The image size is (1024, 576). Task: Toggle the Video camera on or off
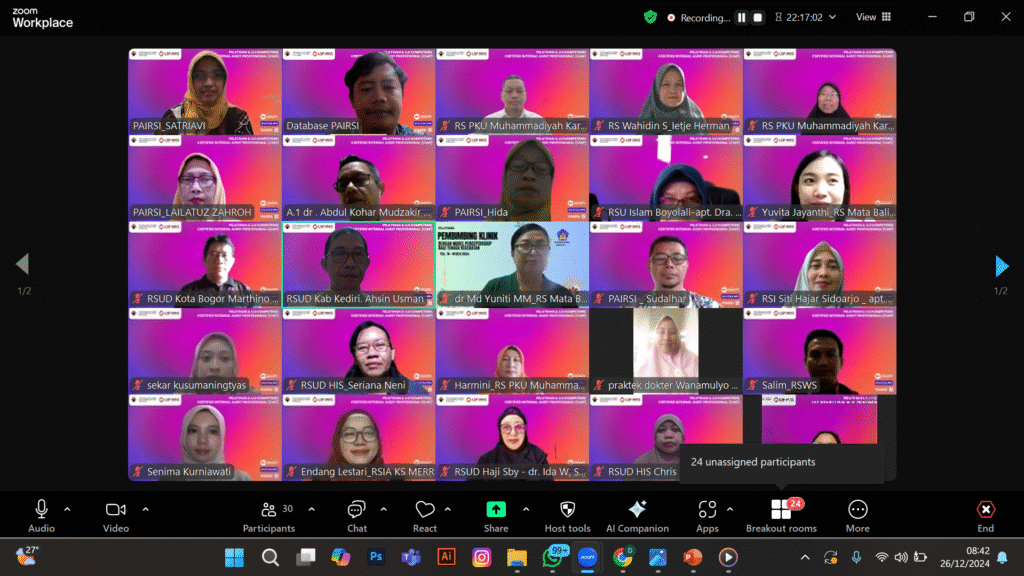[x=116, y=511]
